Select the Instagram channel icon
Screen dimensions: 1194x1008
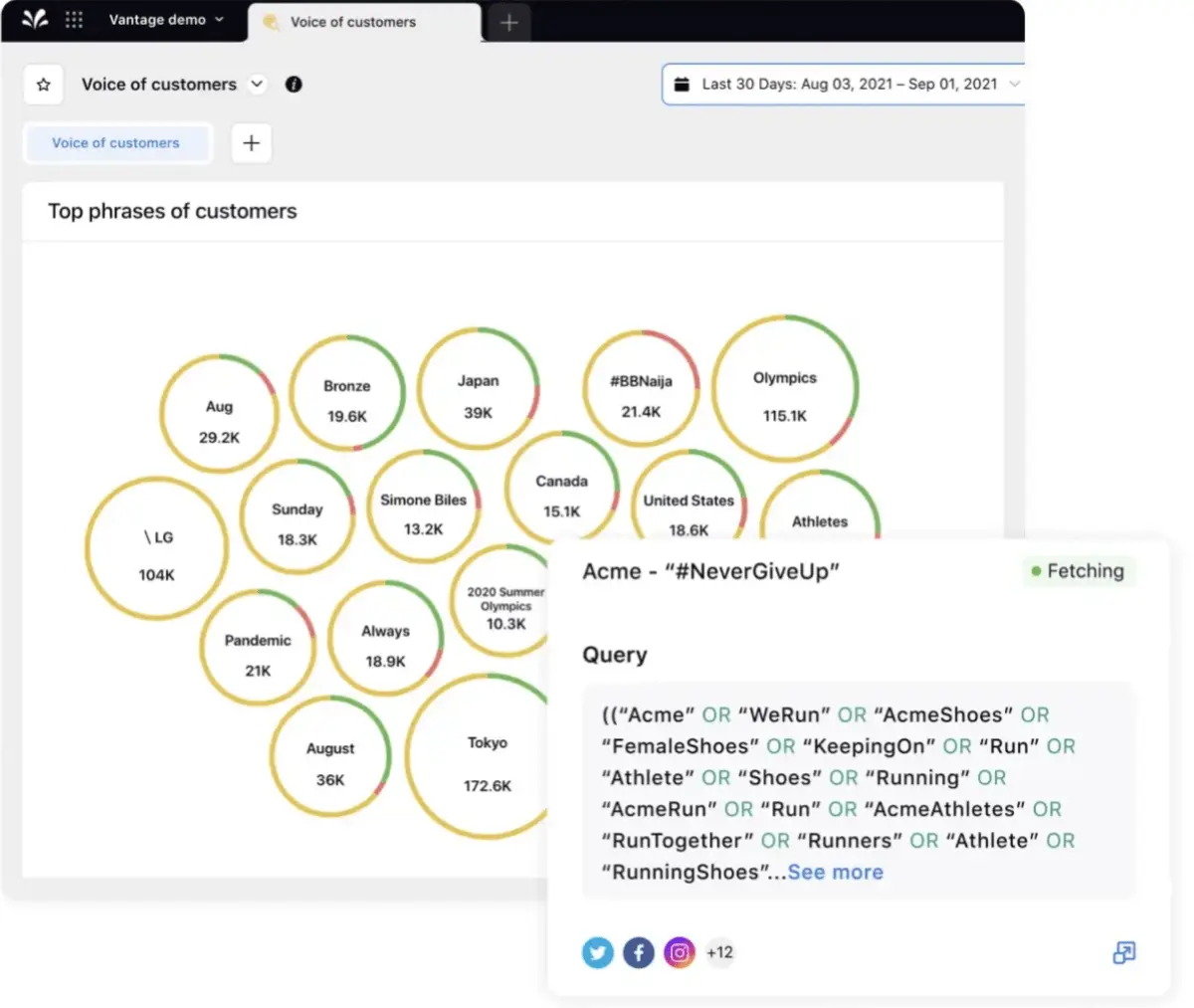(679, 952)
